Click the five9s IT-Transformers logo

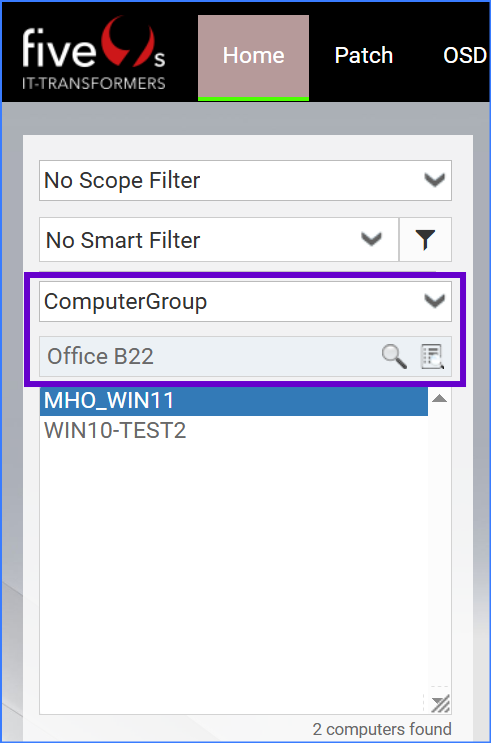[x=94, y=54]
